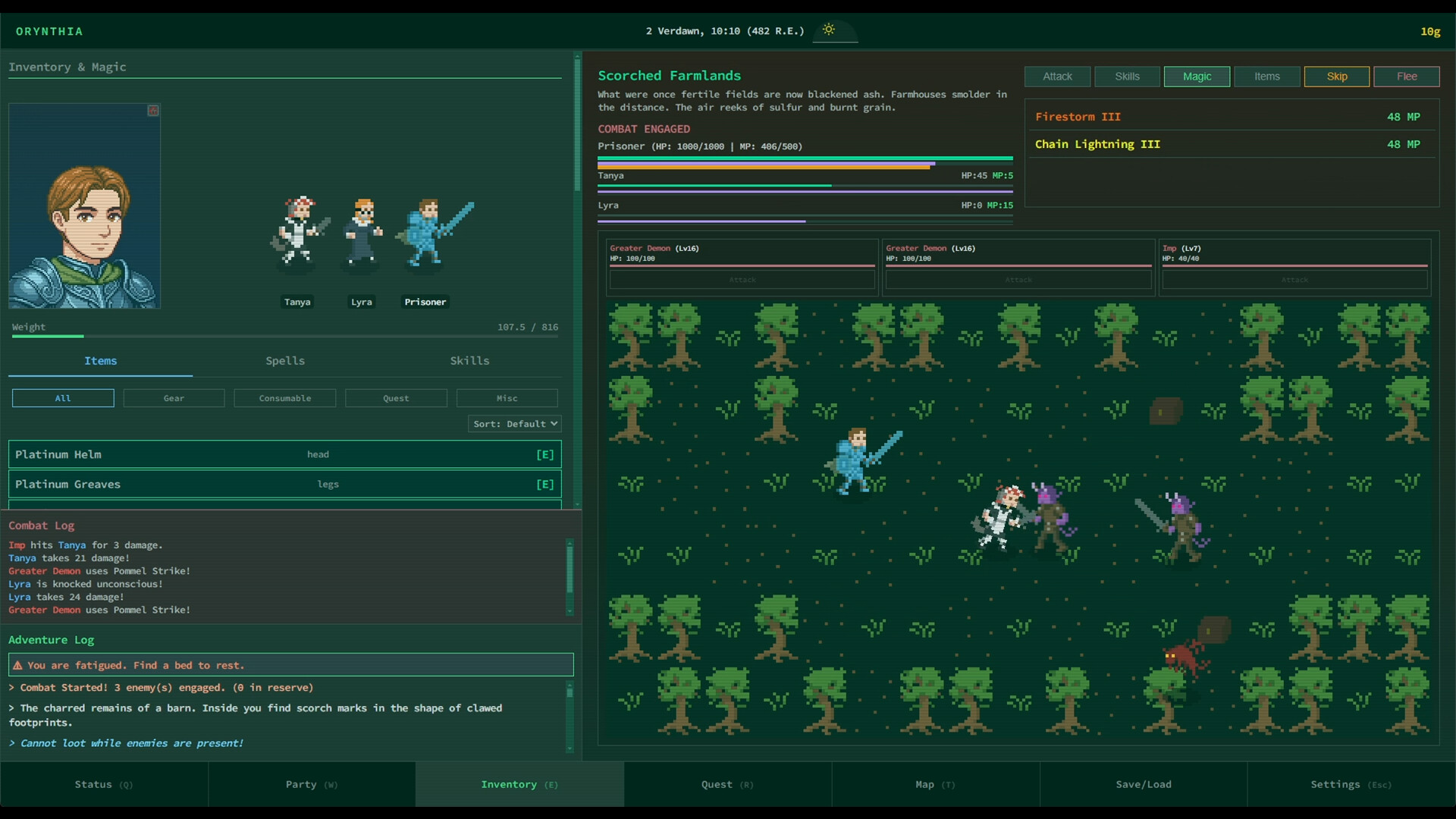Switch to the Spells tab
This screenshot has width=1456, height=819.
pyautogui.click(x=285, y=361)
